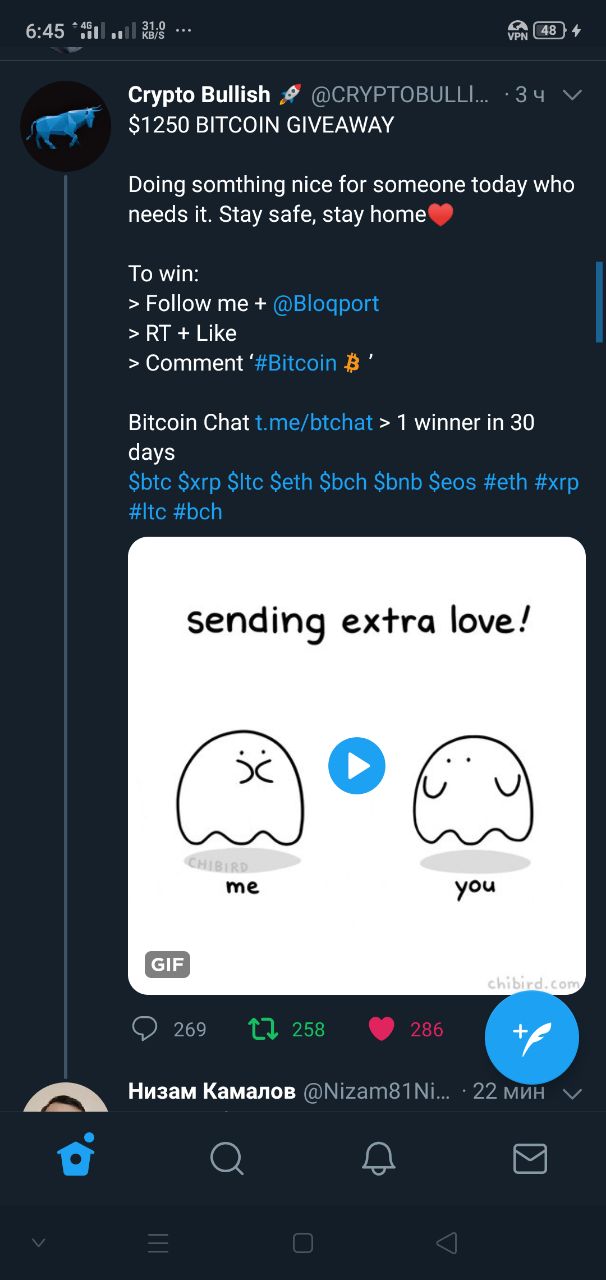Collapse the keyboard with the down chevron in the nav bar

tap(39, 1243)
